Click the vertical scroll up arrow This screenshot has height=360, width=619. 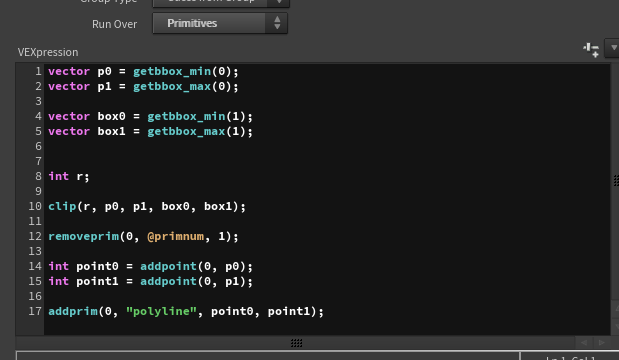615,309
